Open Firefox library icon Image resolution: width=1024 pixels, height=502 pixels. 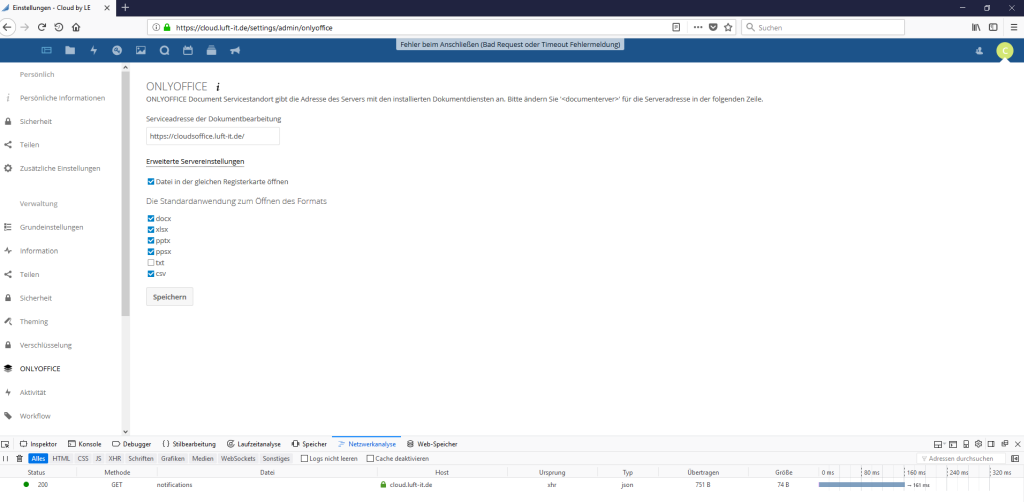976,27
